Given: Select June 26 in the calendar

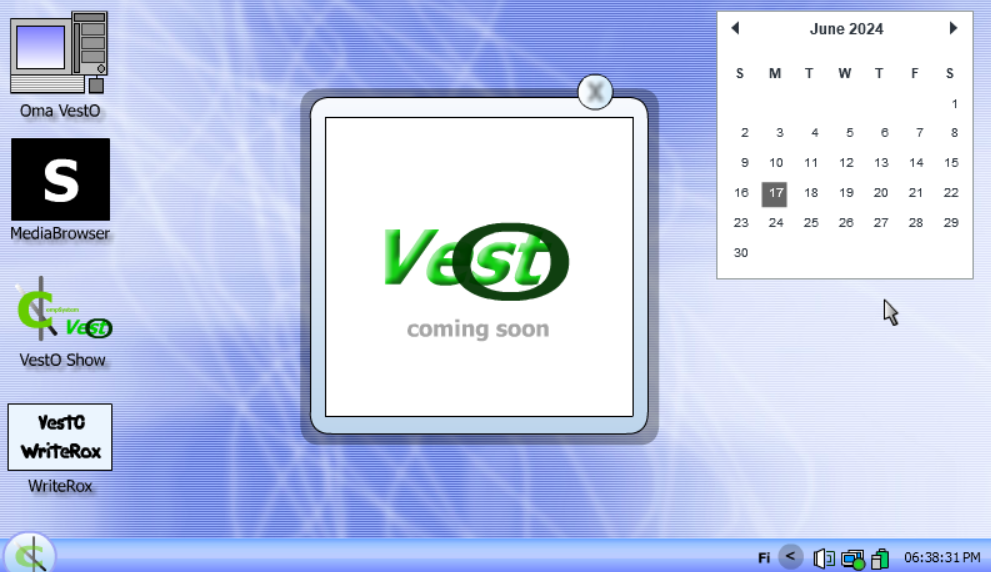Looking at the screenshot, I should point(846,222).
